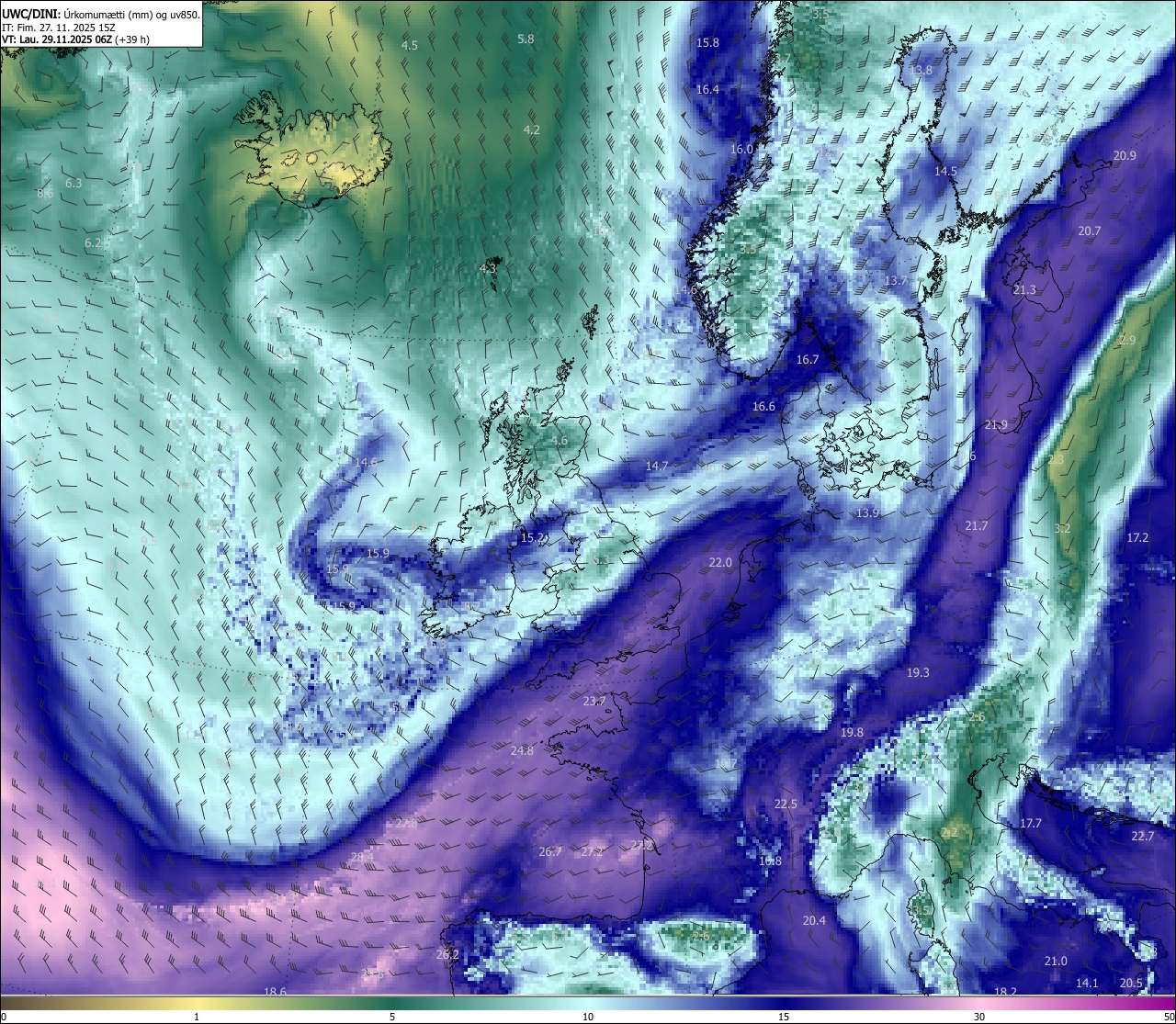1176x1024 pixels.
Task: Click the 13.7 value over Sweden
Action: pyautogui.click(x=896, y=280)
